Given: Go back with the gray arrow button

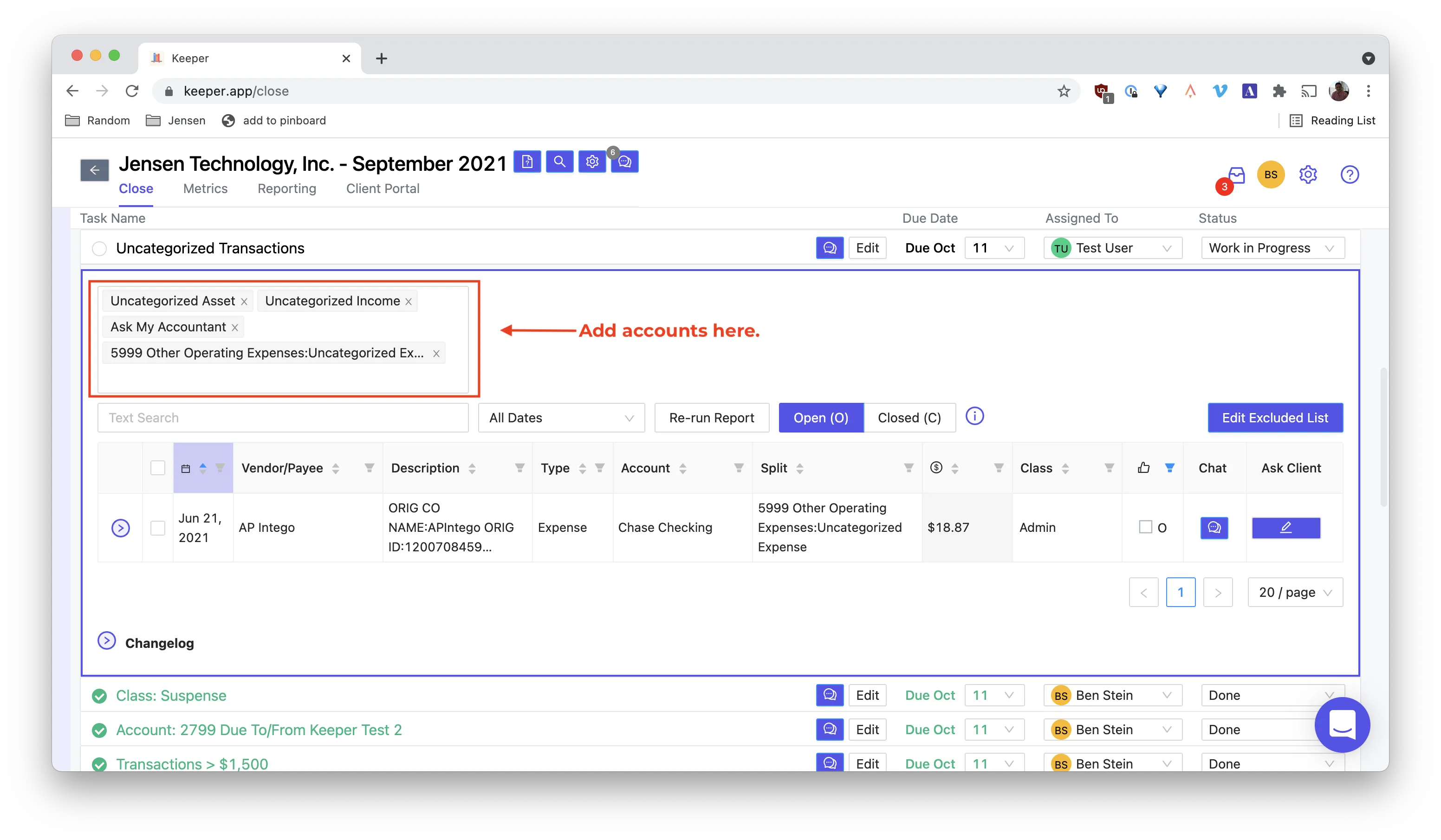Looking at the screenshot, I should 94,170.
